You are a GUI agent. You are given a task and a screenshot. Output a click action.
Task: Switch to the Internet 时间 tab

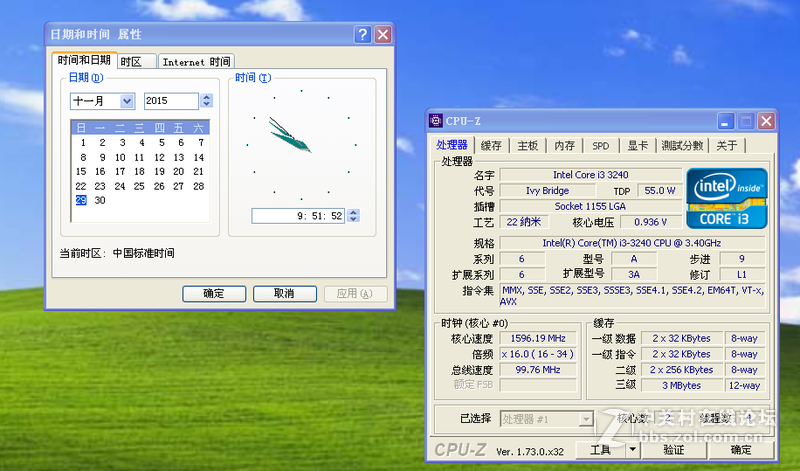coord(196,62)
